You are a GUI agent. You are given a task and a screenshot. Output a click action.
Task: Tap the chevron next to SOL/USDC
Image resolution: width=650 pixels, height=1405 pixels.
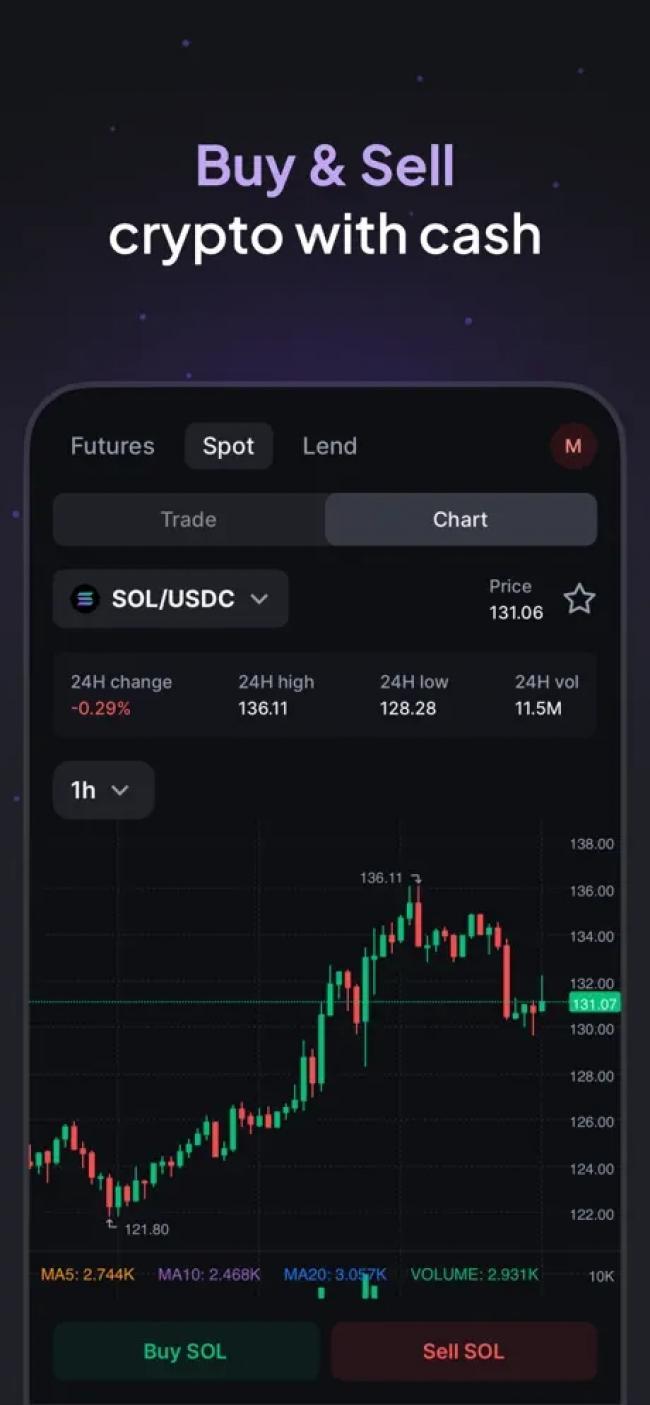click(x=259, y=599)
